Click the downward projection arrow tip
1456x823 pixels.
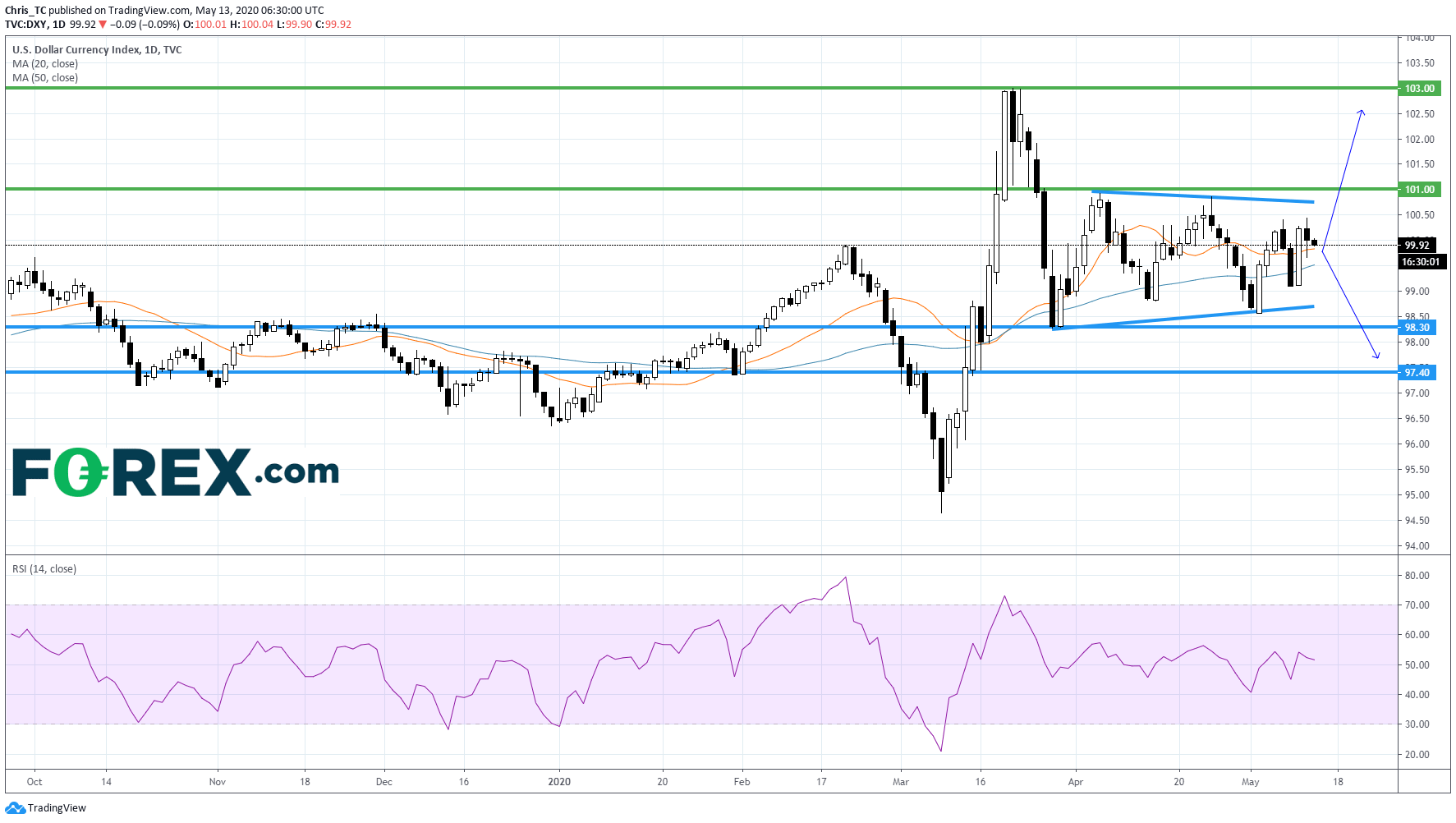click(x=1377, y=357)
